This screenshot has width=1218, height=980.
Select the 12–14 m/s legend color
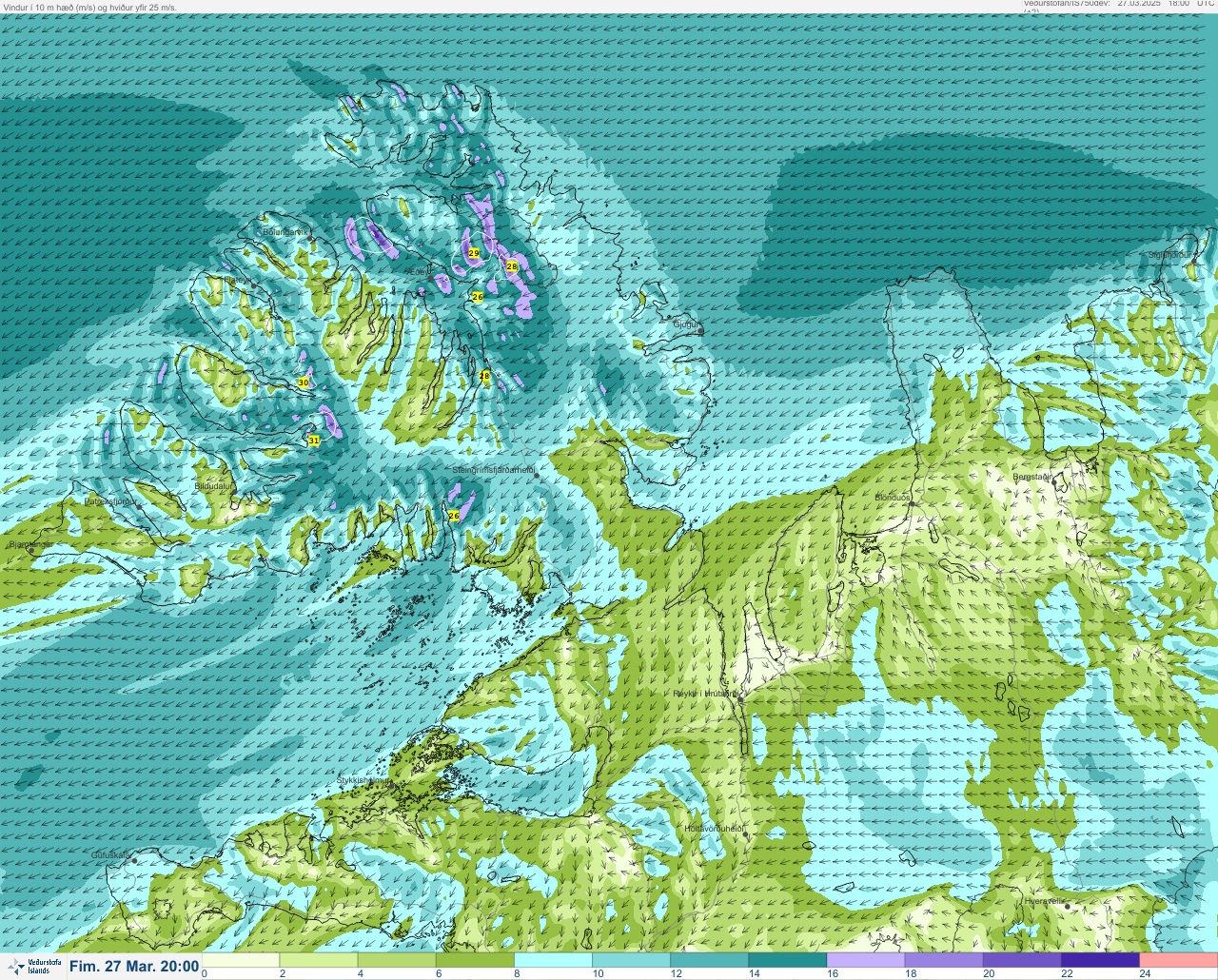[x=710, y=960]
